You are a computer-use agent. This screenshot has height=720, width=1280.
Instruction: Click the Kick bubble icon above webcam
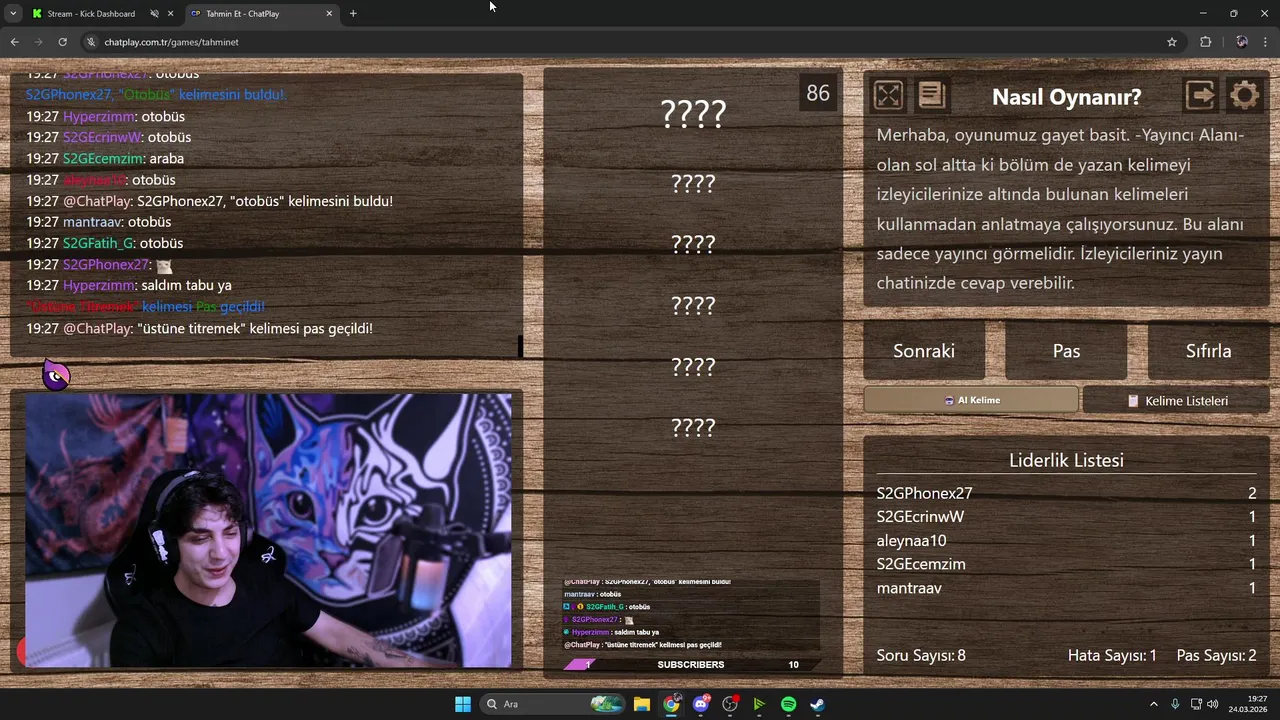(57, 375)
